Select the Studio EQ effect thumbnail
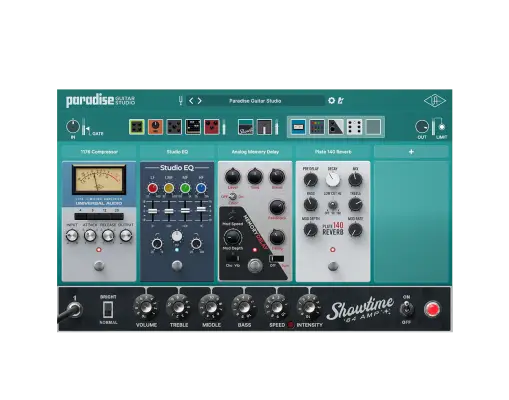Viewport: 509px width, 400px height. 317,127
